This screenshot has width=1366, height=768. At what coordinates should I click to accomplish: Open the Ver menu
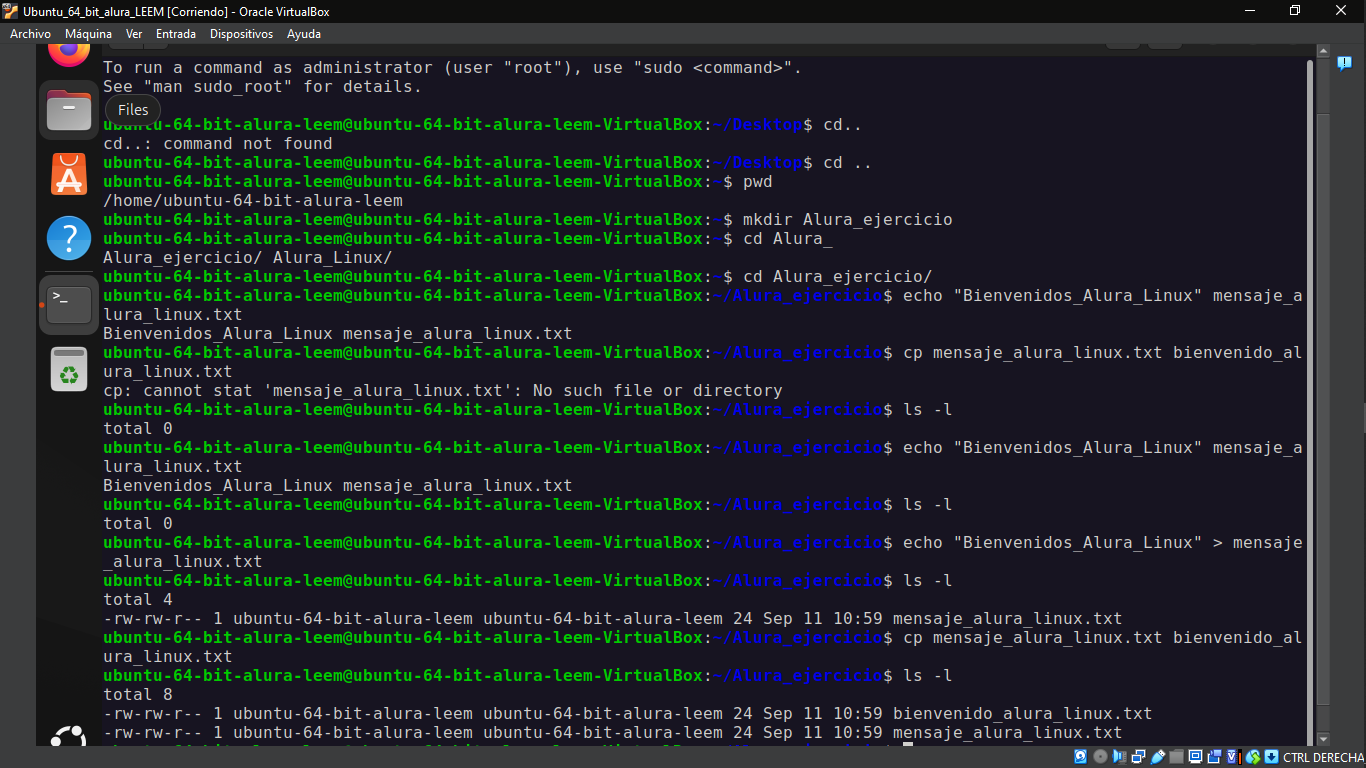coord(134,33)
